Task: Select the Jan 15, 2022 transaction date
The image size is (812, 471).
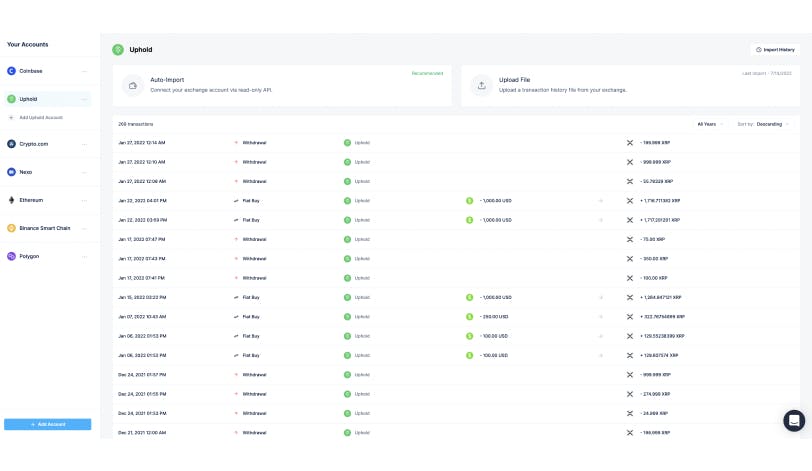Action: (142, 298)
